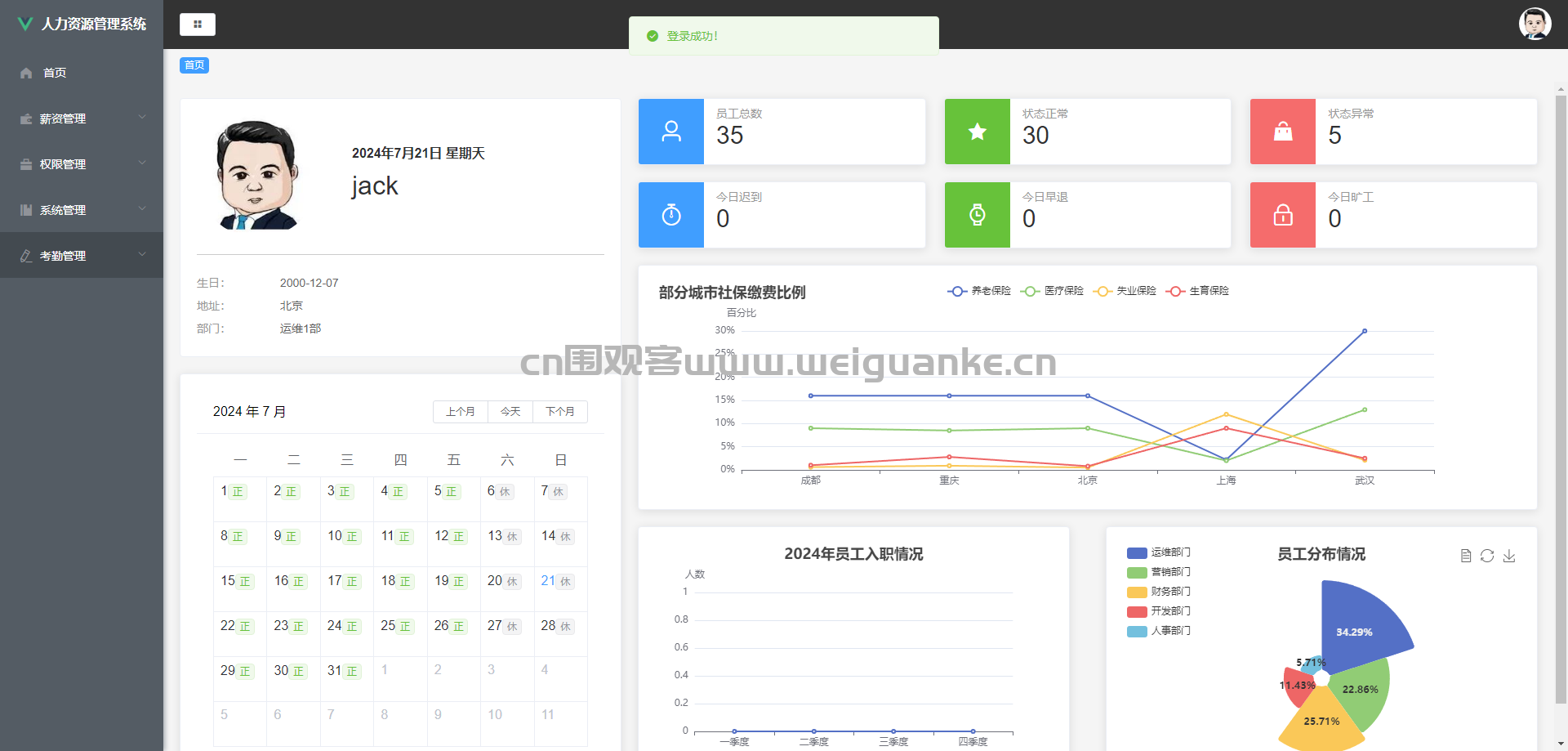Click 部分城市社保缴费比例 chart title
Screen dimensions: 1568x751
pyautogui.click(x=733, y=293)
